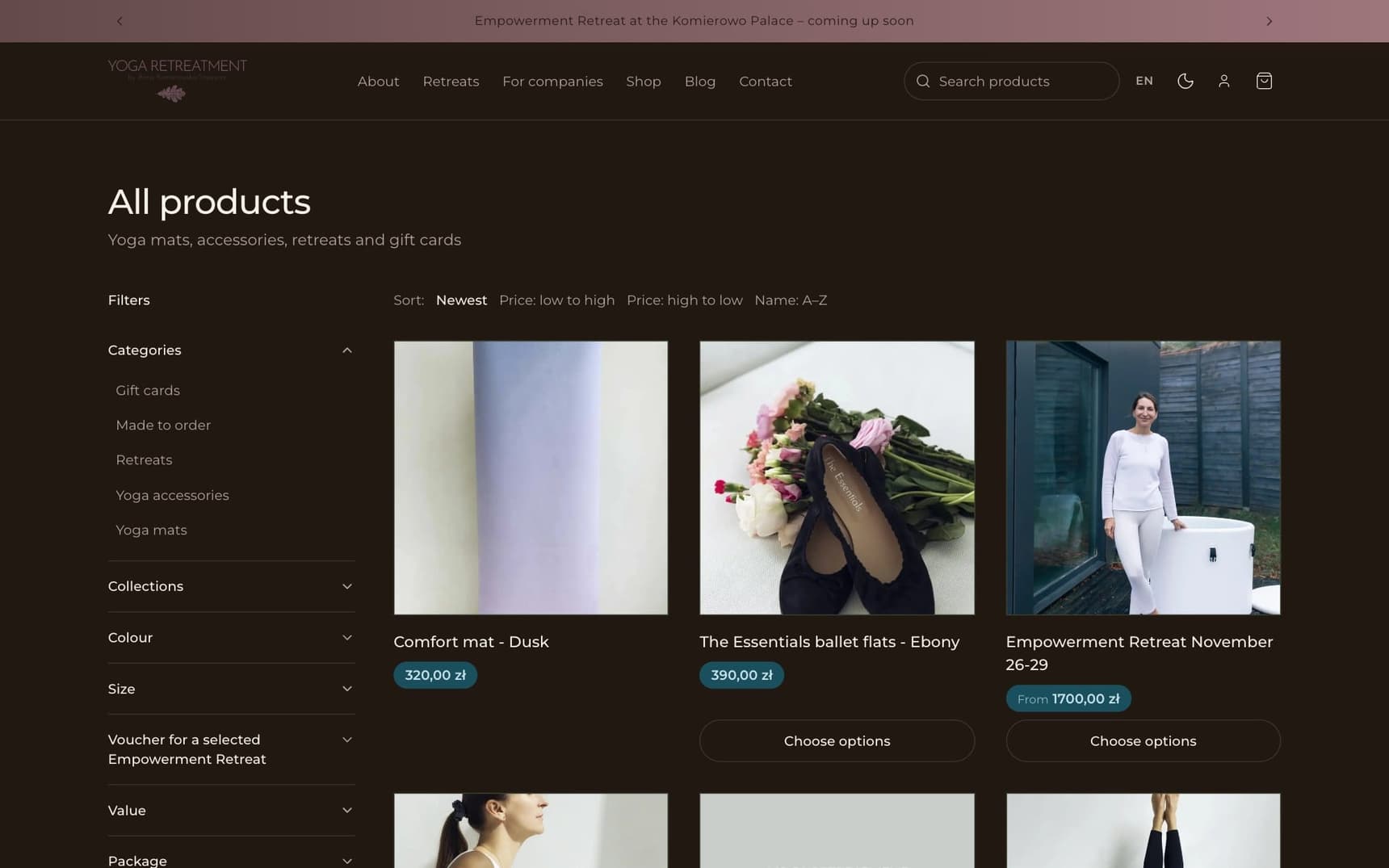The width and height of the screenshot is (1389, 868).
Task: Toggle dark mode moon icon
Action: [x=1185, y=81]
